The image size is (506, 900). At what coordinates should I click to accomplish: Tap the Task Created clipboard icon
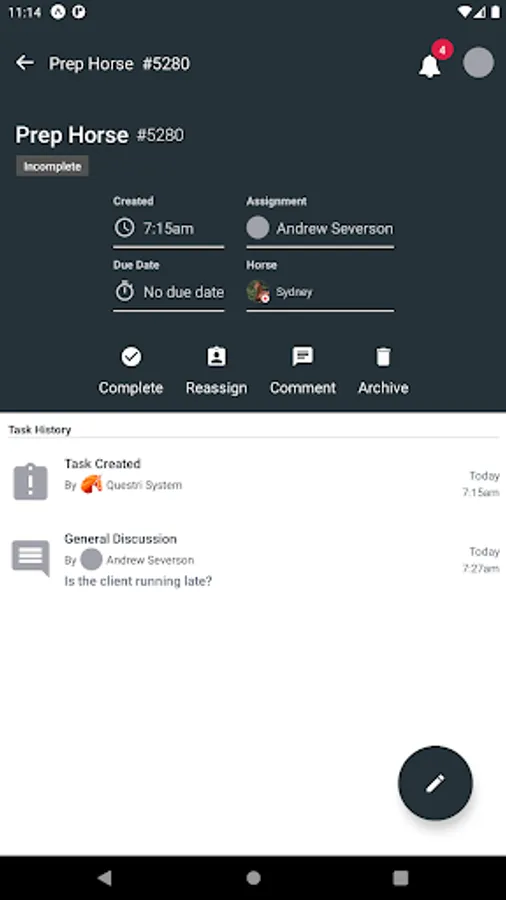(x=30, y=482)
